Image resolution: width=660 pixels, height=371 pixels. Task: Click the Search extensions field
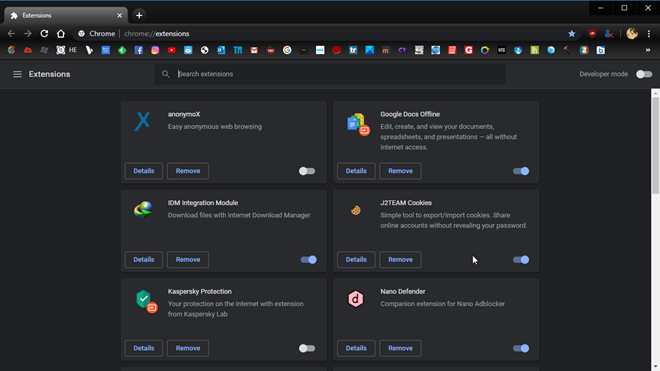(x=330, y=74)
